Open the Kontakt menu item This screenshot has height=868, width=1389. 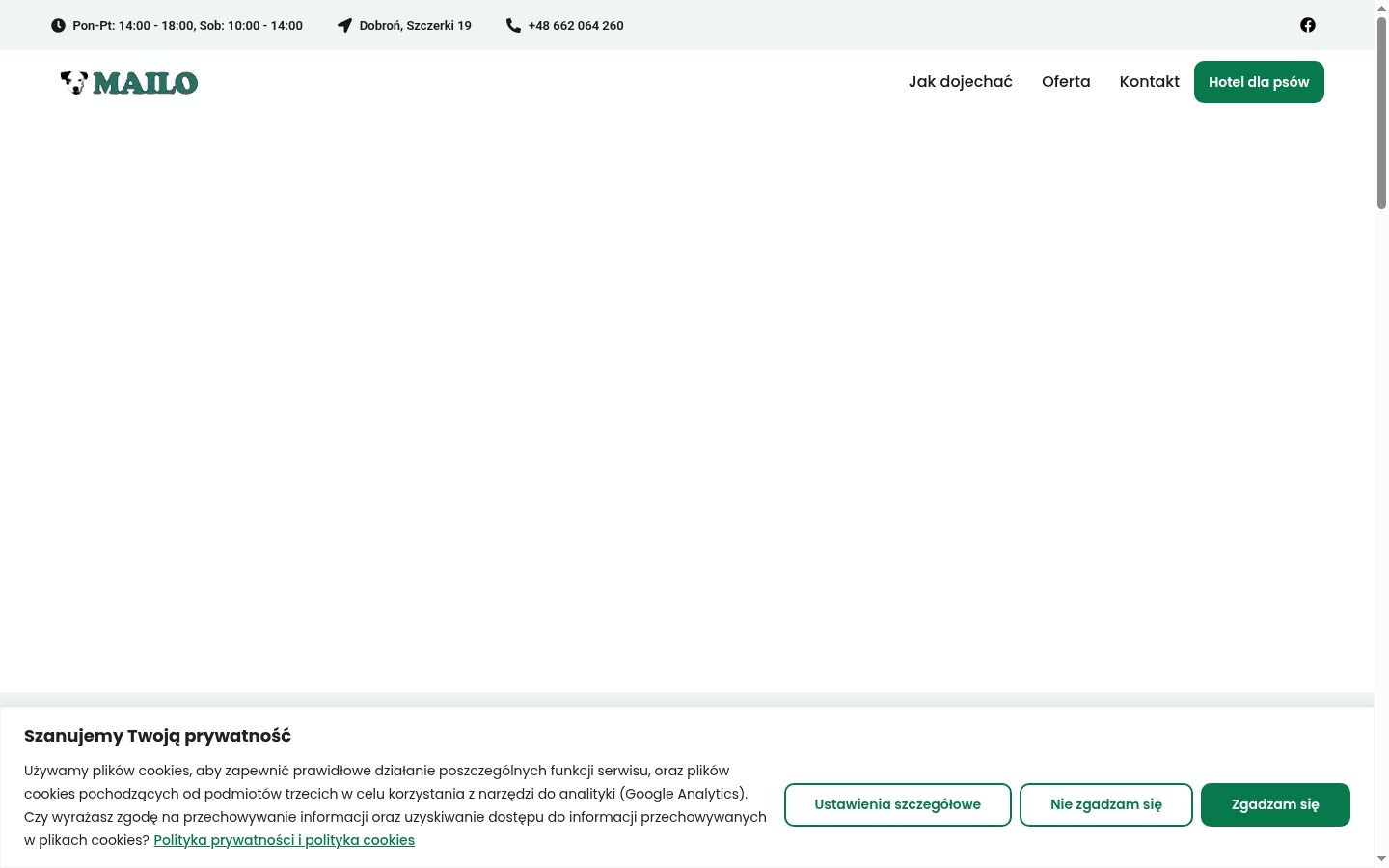tap(1150, 82)
